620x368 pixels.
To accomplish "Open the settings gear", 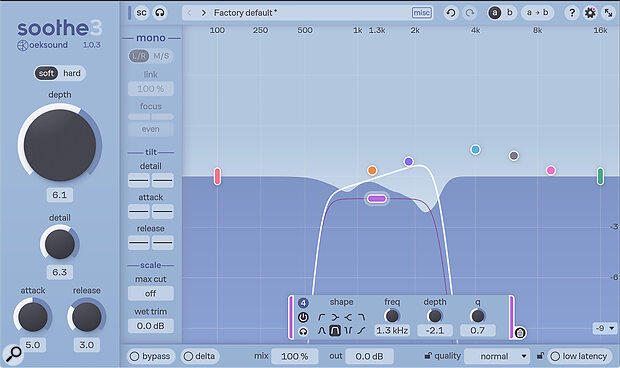I will [x=590, y=13].
